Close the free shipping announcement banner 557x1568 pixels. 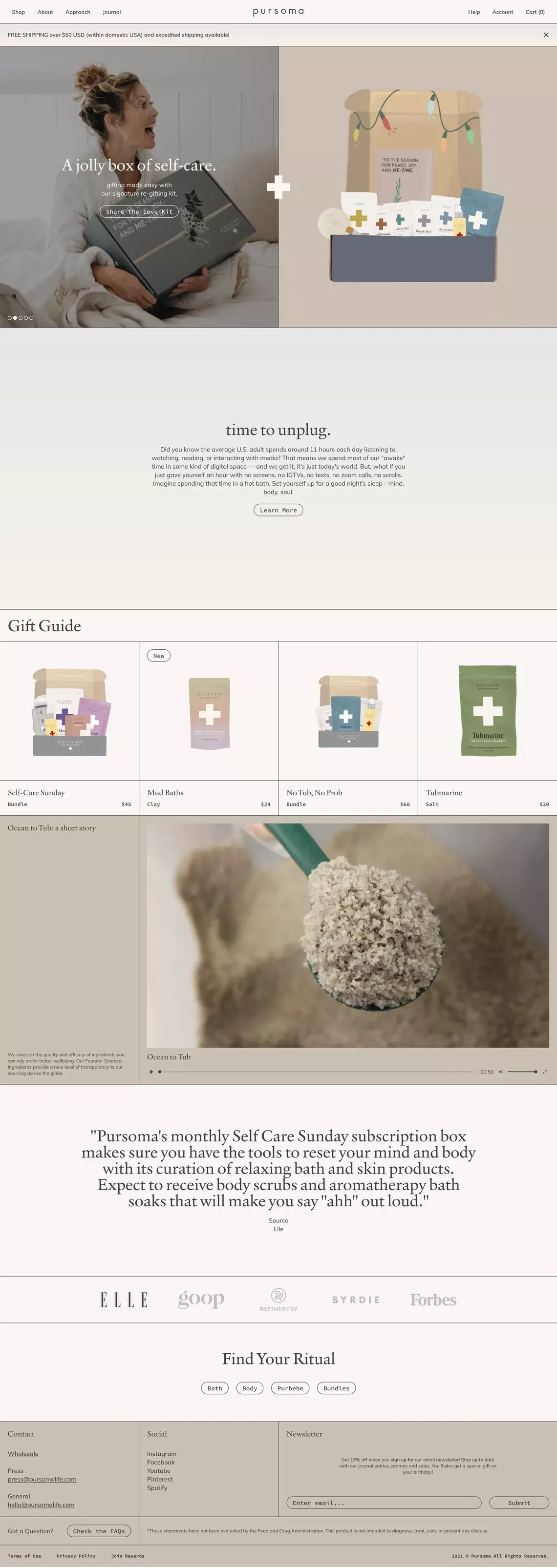coord(545,35)
